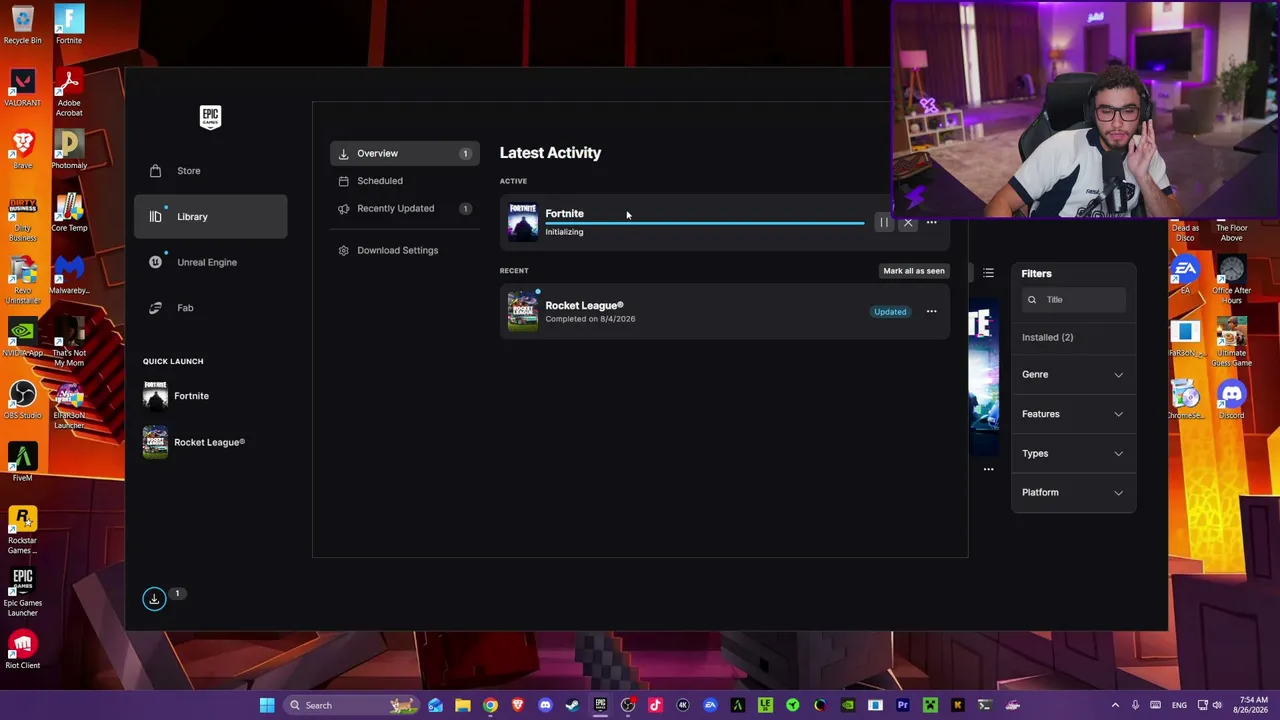The height and width of the screenshot is (720, 1280).
Task: Expand the Genre filter
Action: (x=1073, y=375)
